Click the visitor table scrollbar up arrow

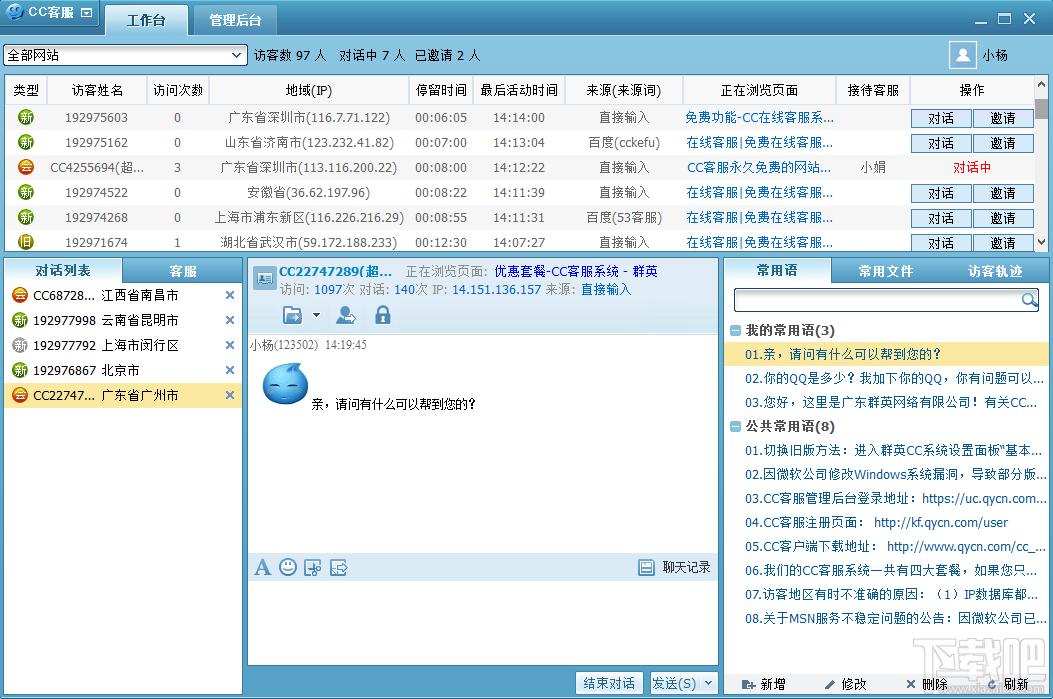click(x=1041, y=85)
